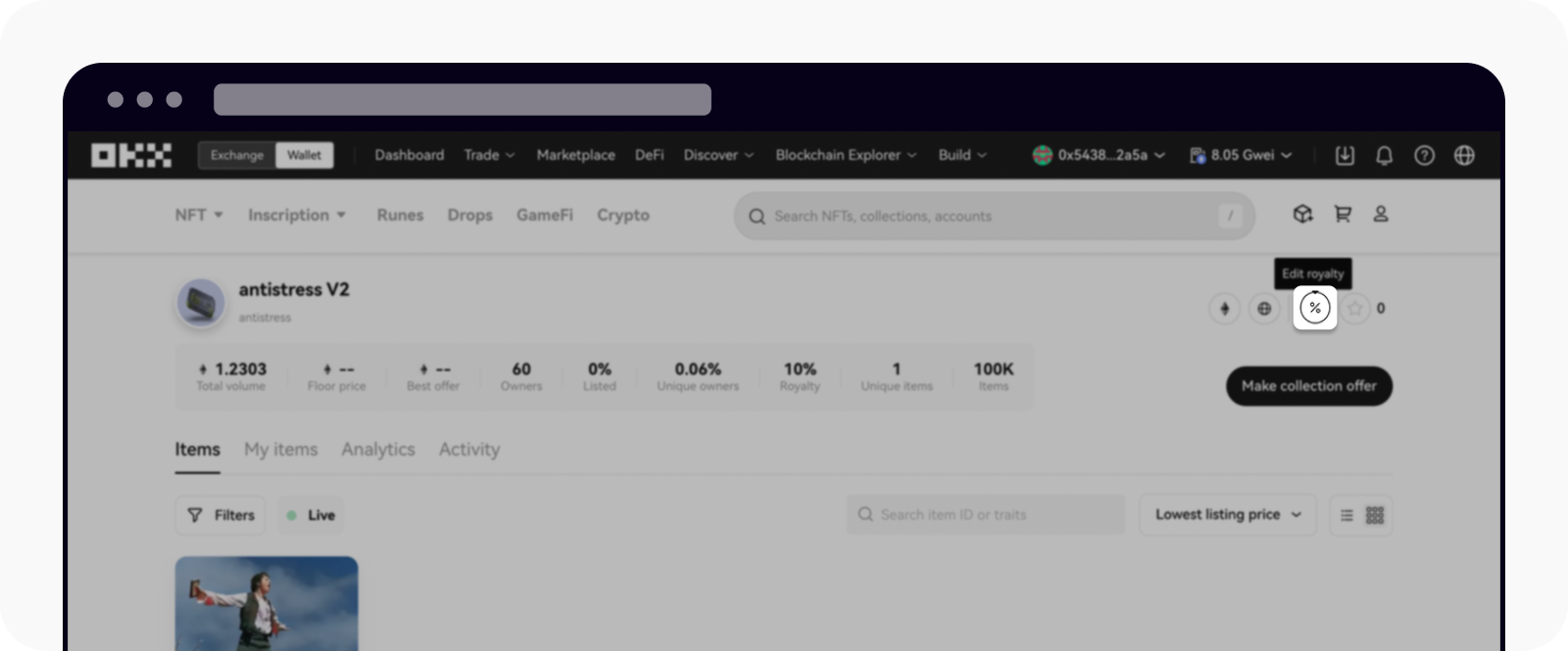Viewport: 1568px width, 651px height.
Task: Go to Runes
Action: (x=400, y=215)
